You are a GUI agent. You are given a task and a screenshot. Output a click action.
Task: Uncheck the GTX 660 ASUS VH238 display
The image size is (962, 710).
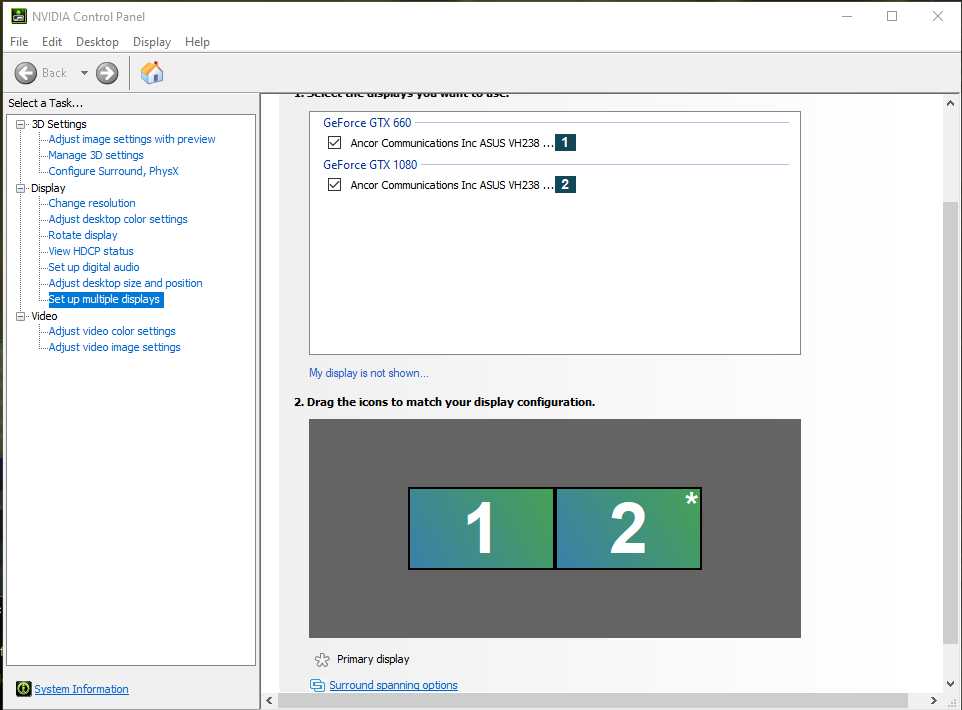tap(334, 142)
